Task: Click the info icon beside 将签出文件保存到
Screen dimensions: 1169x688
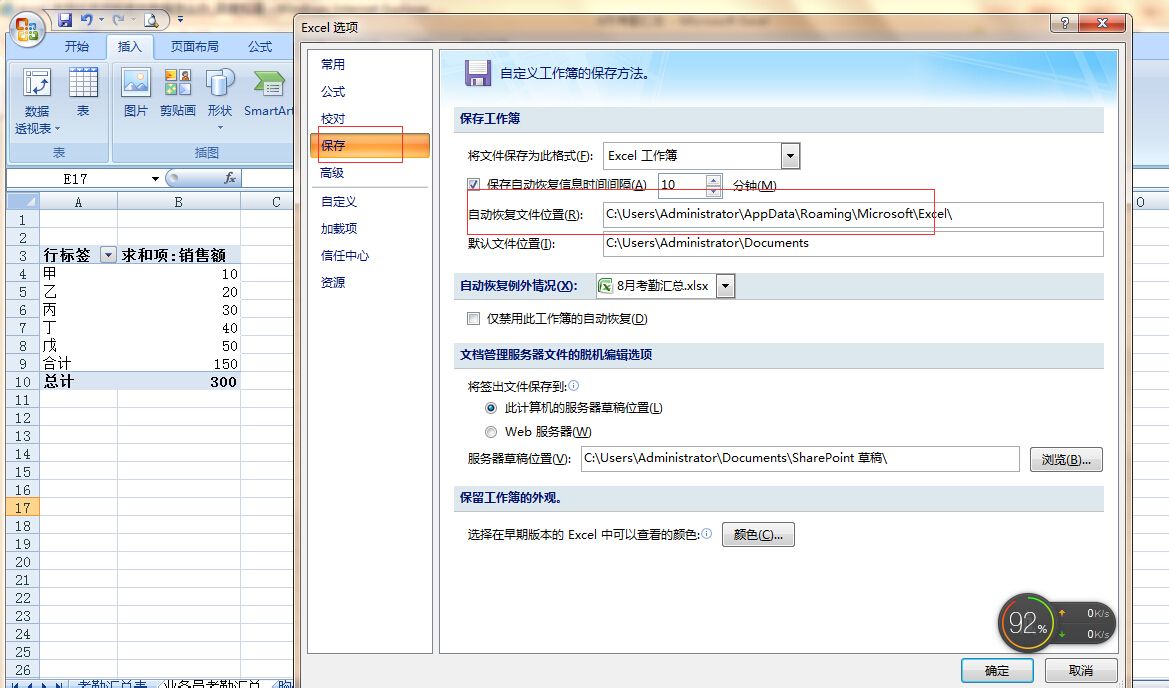Action: [573, 385]
